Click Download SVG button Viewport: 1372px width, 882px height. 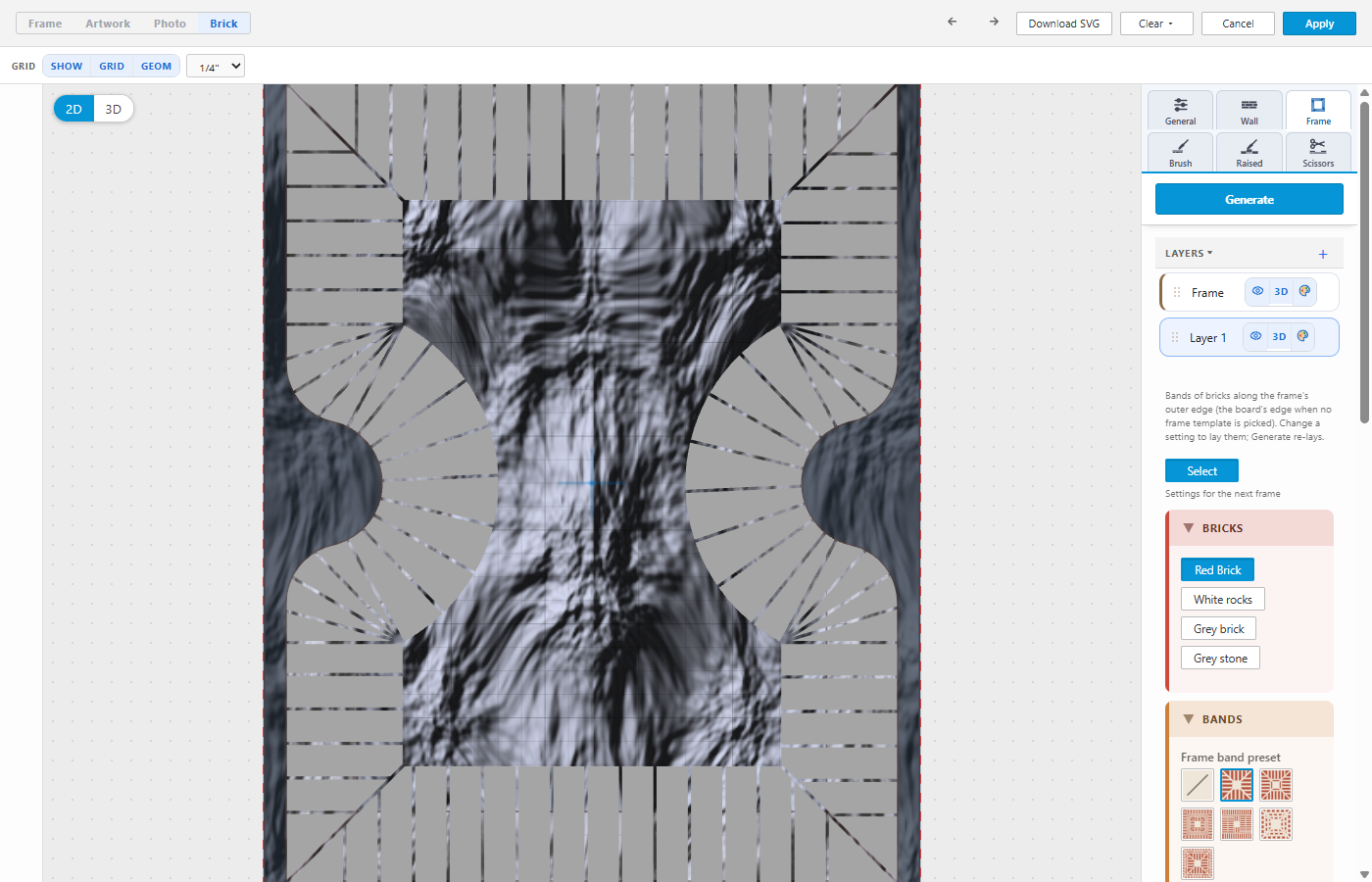coord(1064,24)
